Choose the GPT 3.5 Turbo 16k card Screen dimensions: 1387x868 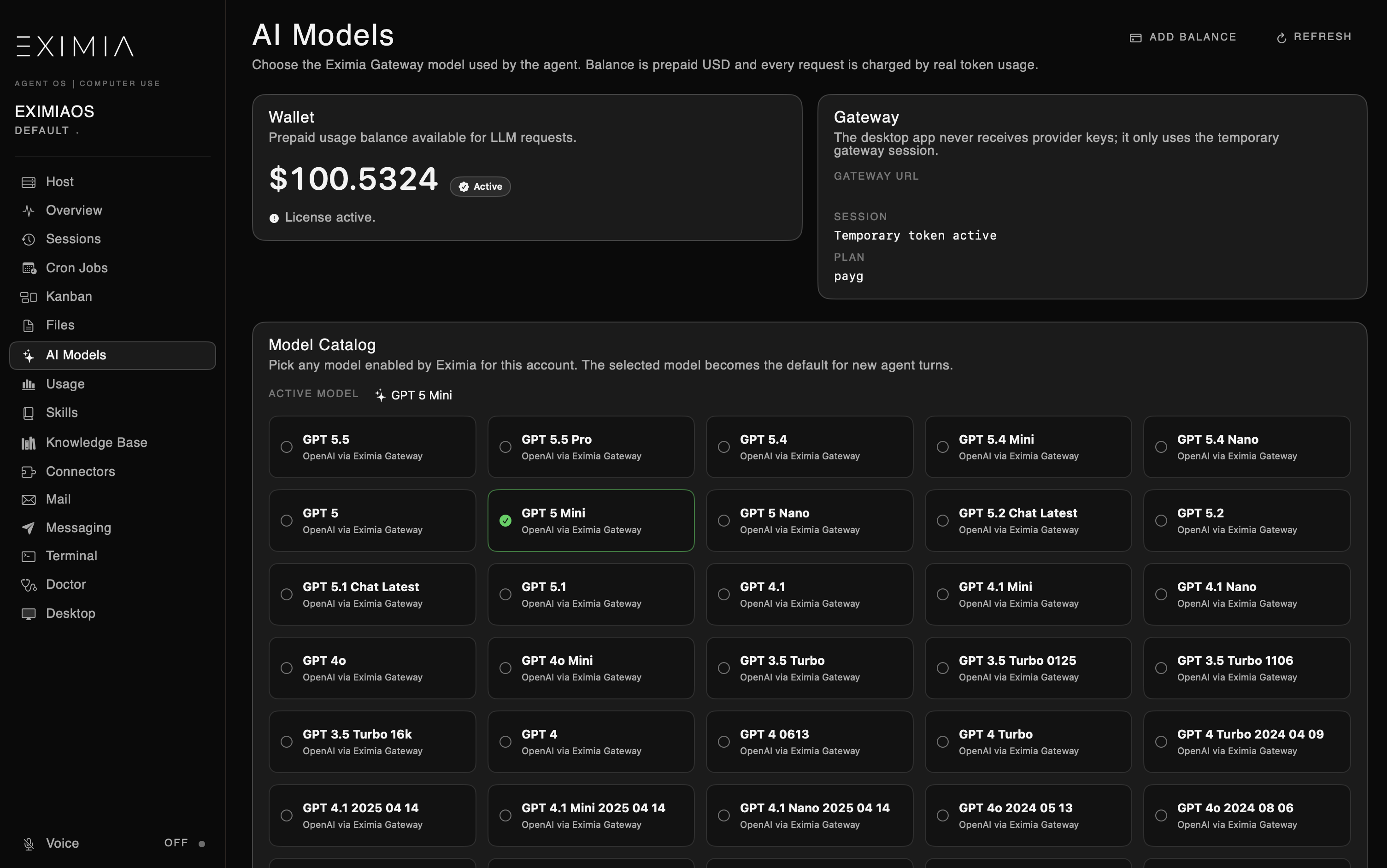372,742
